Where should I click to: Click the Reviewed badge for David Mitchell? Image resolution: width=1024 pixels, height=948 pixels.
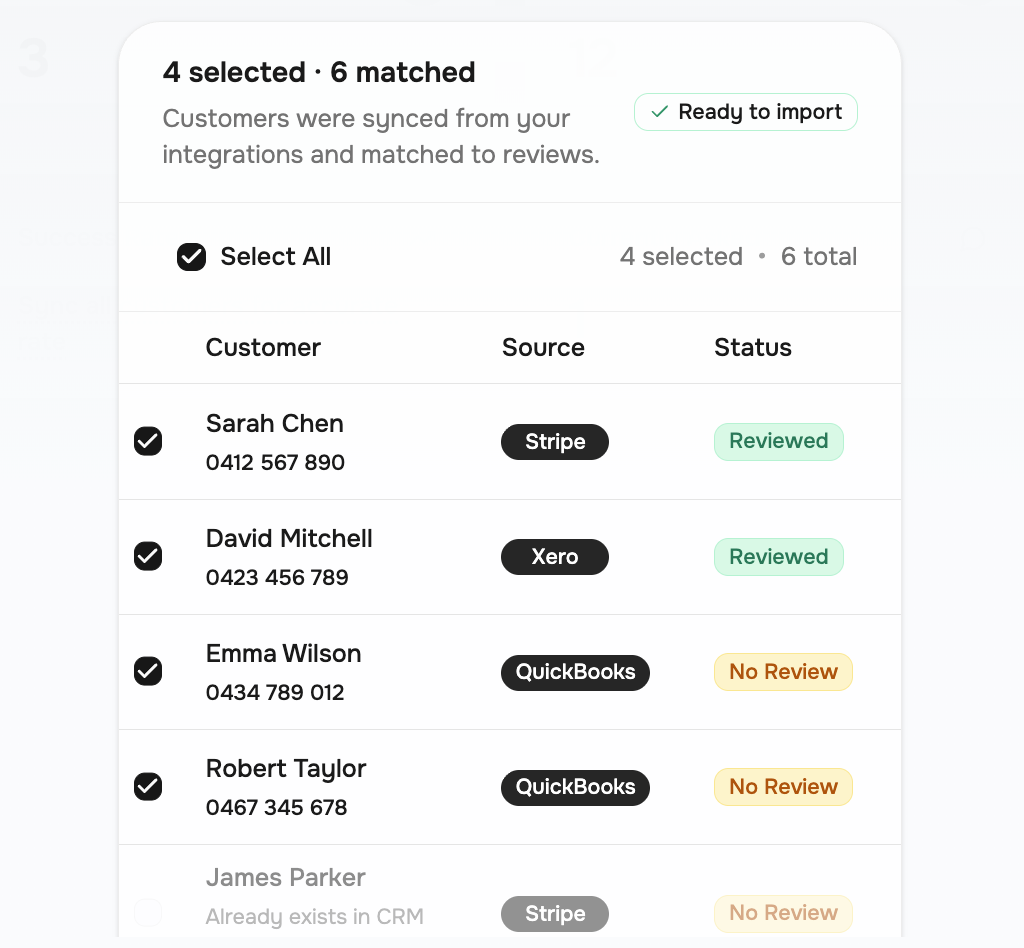pos(778,556)
